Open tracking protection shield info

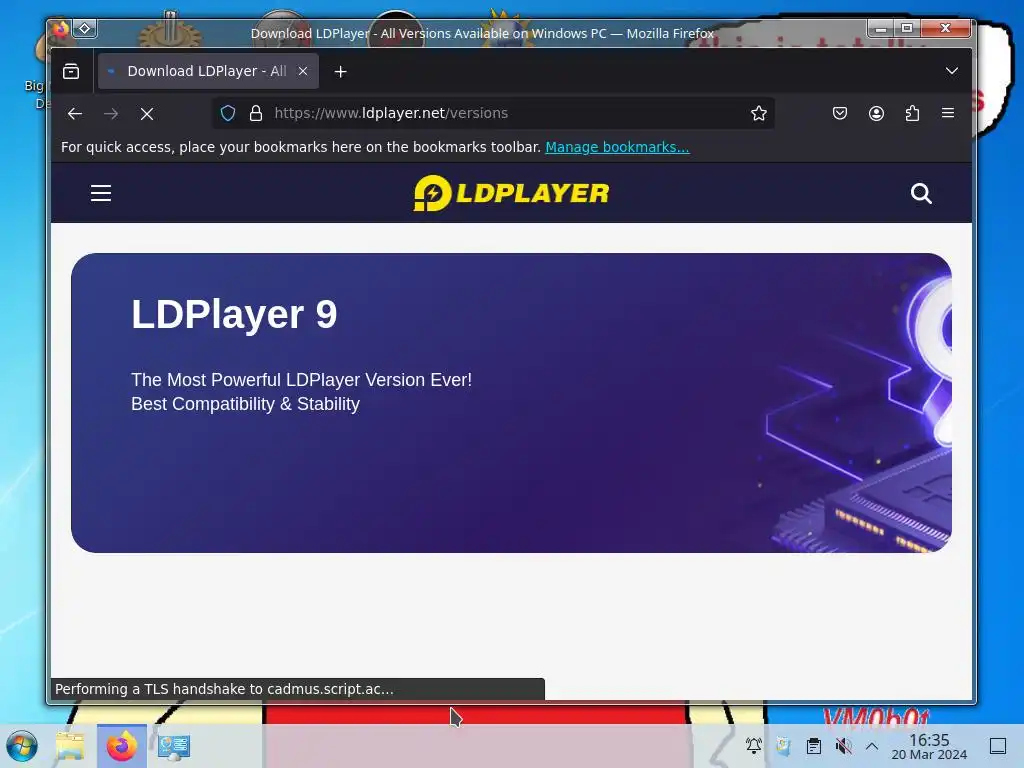[227, 113]
